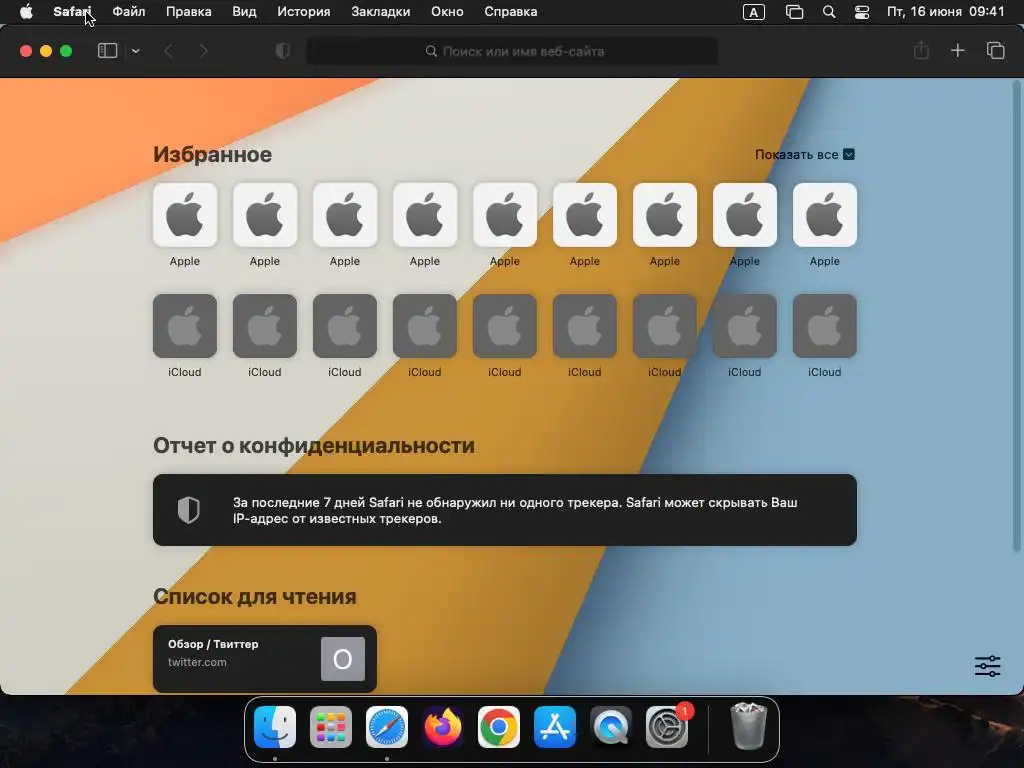Click the vertical scrollbar of the Safari page
Screen dimensions: 1024x768
point(1017,317)
